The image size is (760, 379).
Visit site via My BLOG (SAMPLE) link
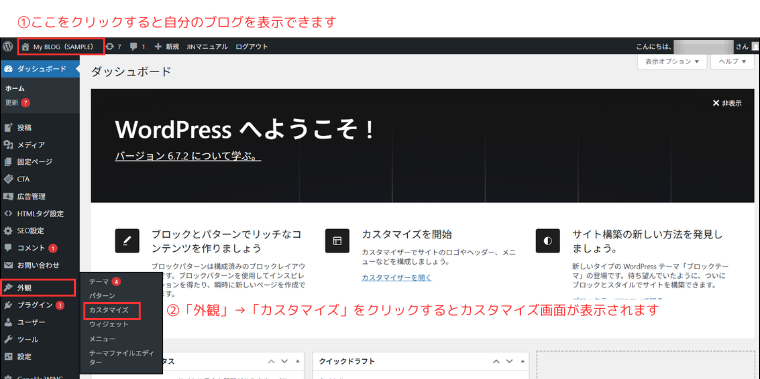(x=61, y=47)
